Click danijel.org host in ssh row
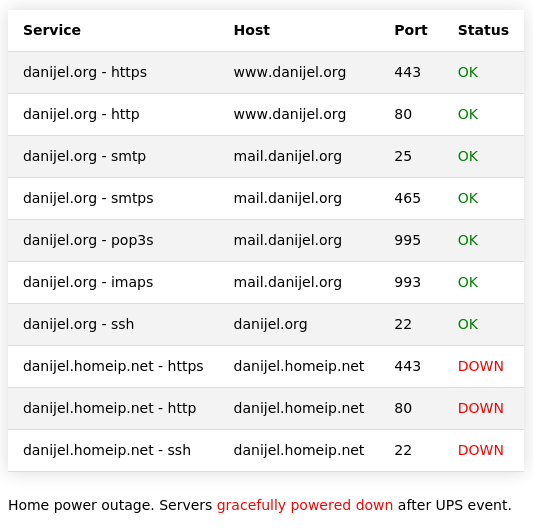 tap(270, 324)
